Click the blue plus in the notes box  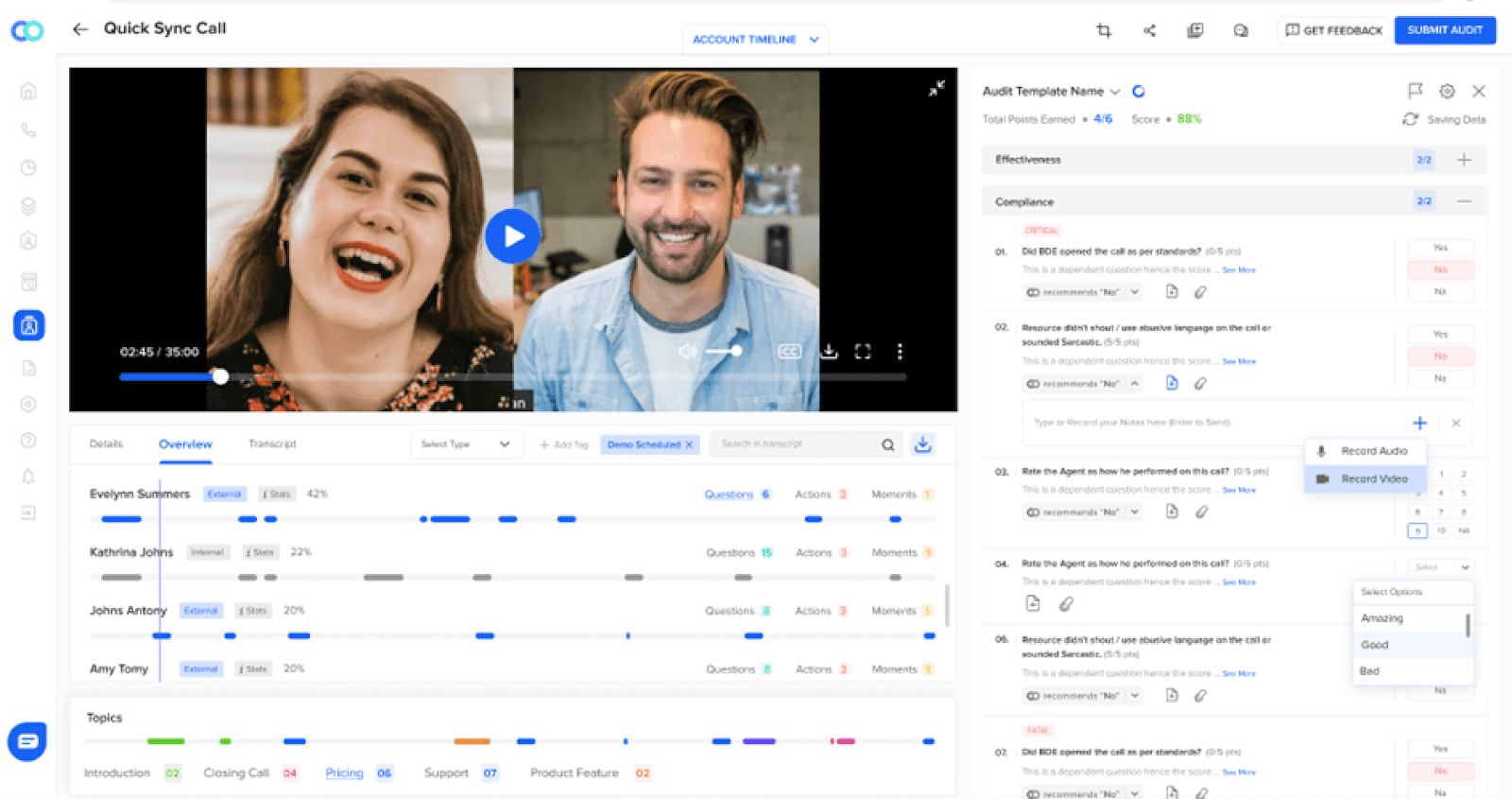pos(1419,423)
